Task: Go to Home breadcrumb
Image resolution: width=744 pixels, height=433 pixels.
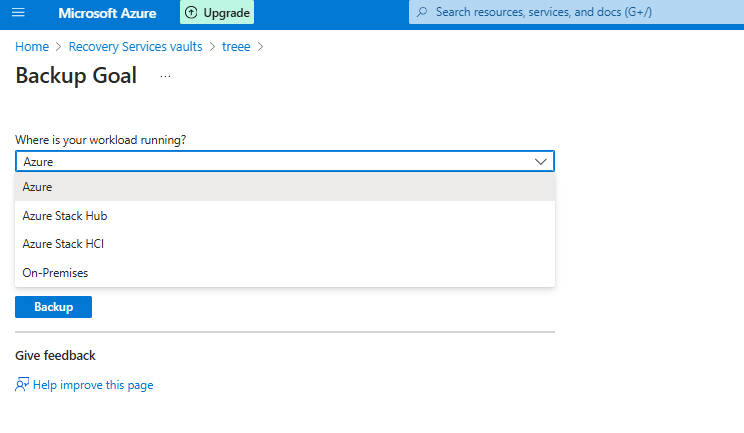Action: tap(32, 46)
